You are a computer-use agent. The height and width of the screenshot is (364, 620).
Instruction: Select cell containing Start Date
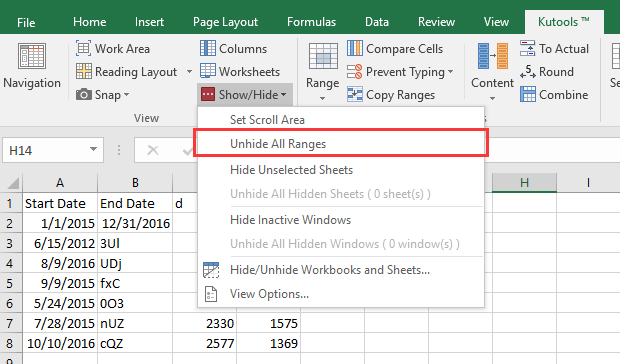[x=60, y=203]
